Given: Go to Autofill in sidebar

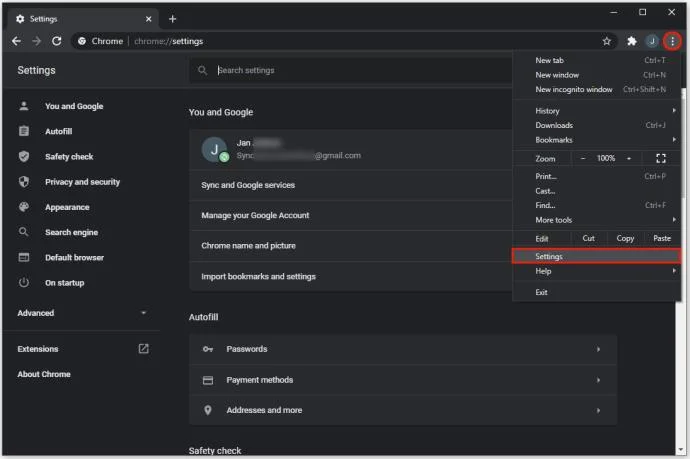Looking at the screenshot, I should pyautogui.click(x=59, y=131).
